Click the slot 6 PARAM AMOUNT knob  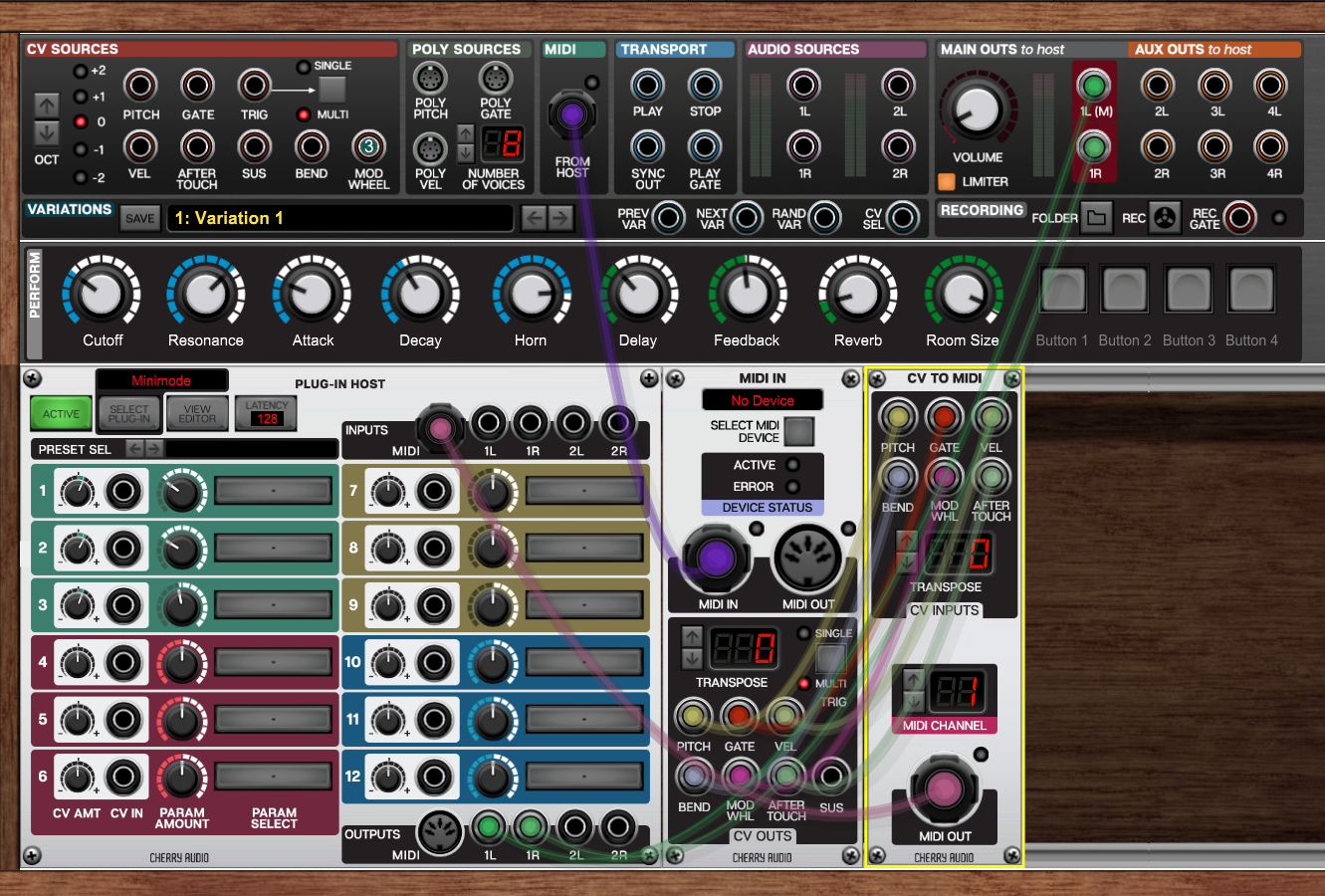click(x=181, y=777)
